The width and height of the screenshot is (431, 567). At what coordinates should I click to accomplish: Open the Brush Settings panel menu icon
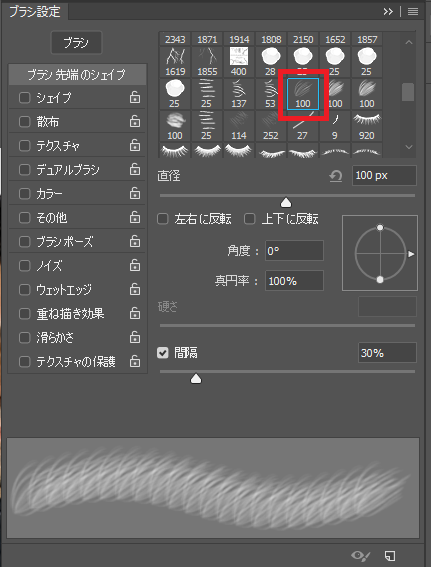[x=413, y=12]
